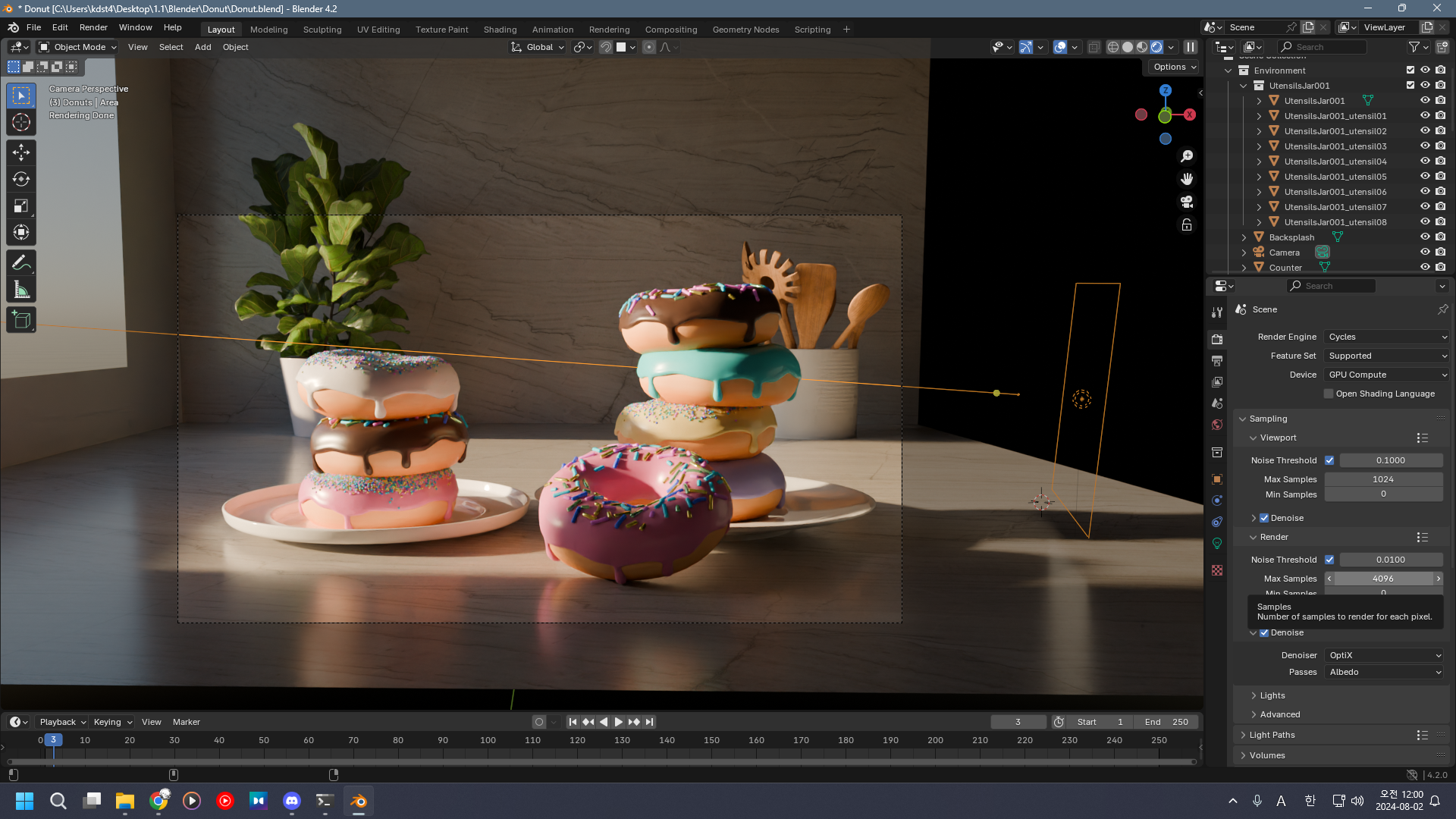This screenshot has height=819, width=1456.
Task: Disable viewport Noise Threshold checkbox
Action: click(1329, 460)
